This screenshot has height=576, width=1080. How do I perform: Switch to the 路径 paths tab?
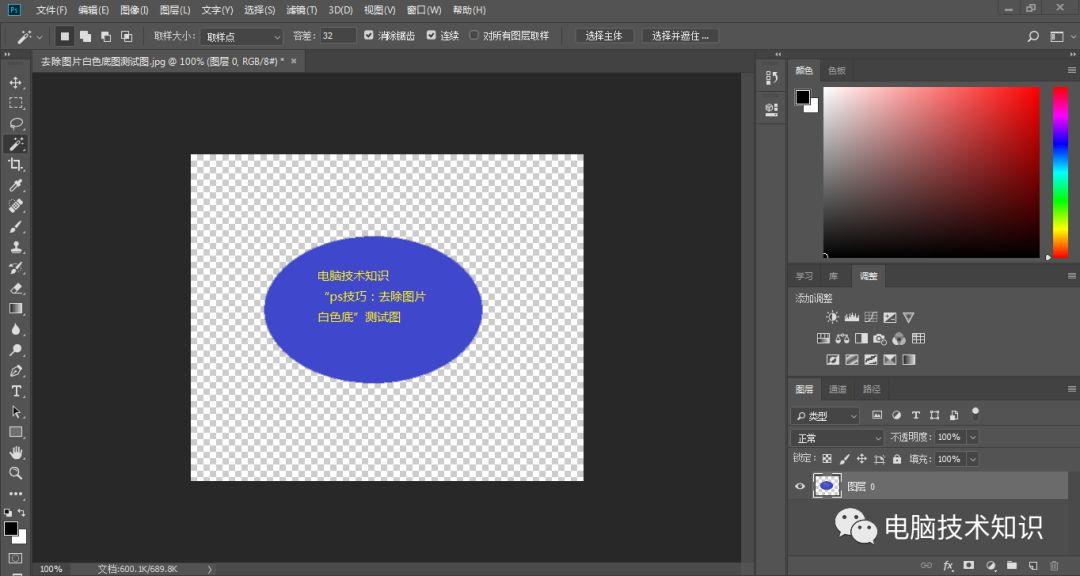pyautogui.click(x=871, y=389)
